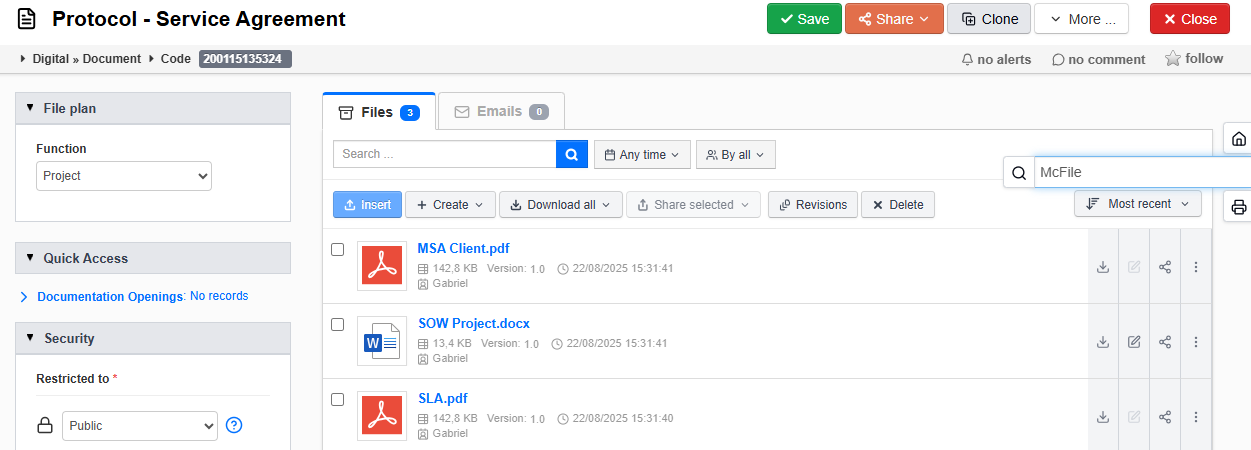Viewport: 1251px width, 450px height.
Task: Select the SOW Project.docx checkbox
Action: click(x=338, y=324)
